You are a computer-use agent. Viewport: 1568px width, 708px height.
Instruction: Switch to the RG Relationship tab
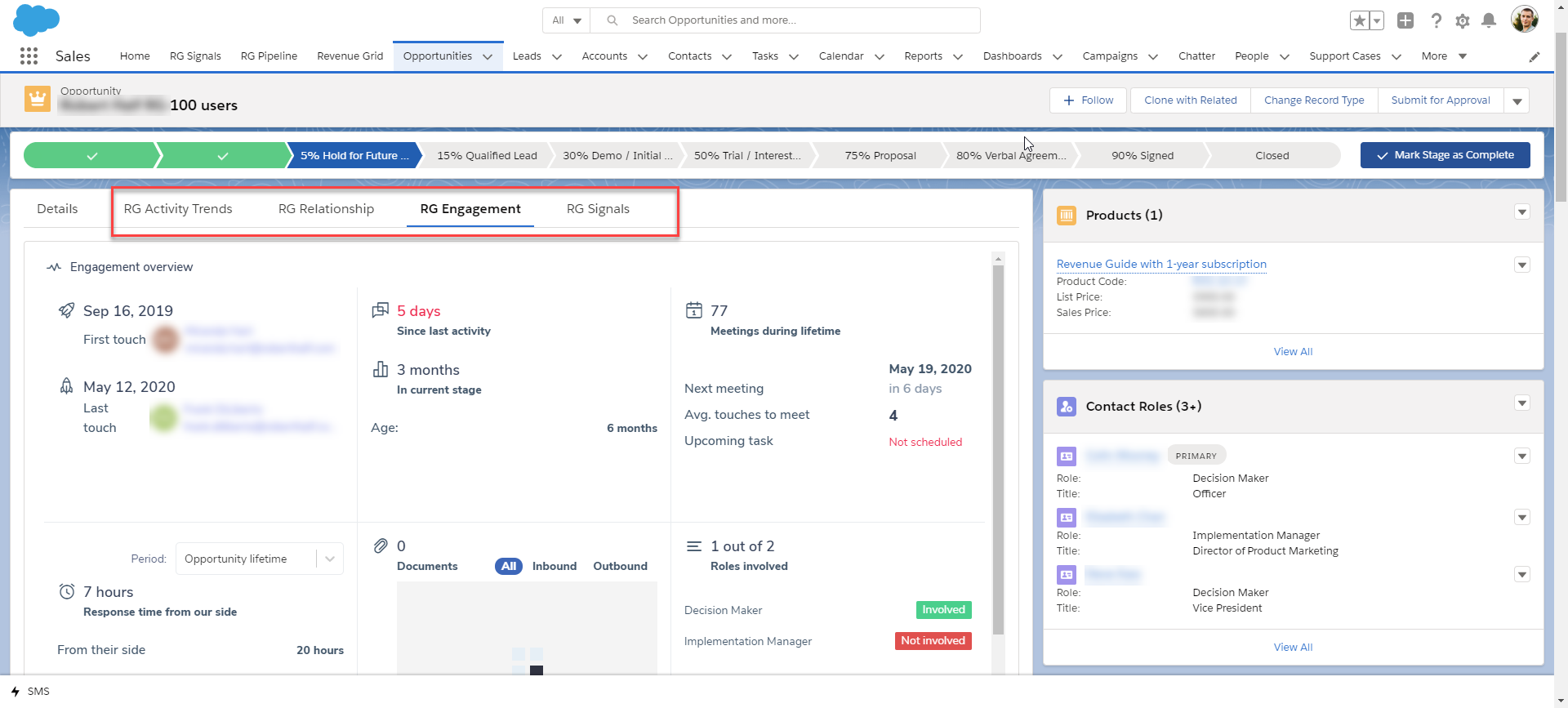326,209
